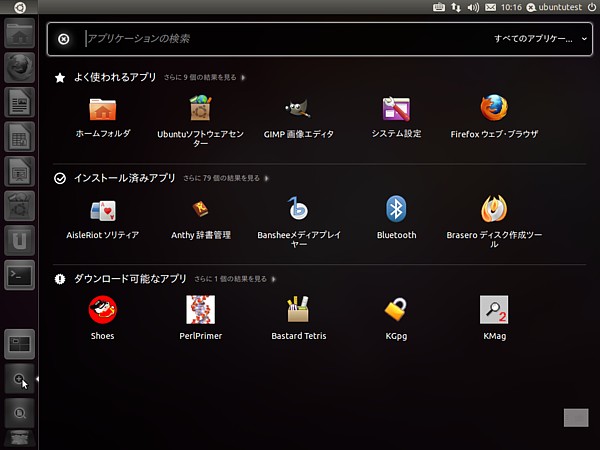This screenshot has height=450, width=600.
Task: Open the Terminal launcher icon
Action: (x=20, y=275)
